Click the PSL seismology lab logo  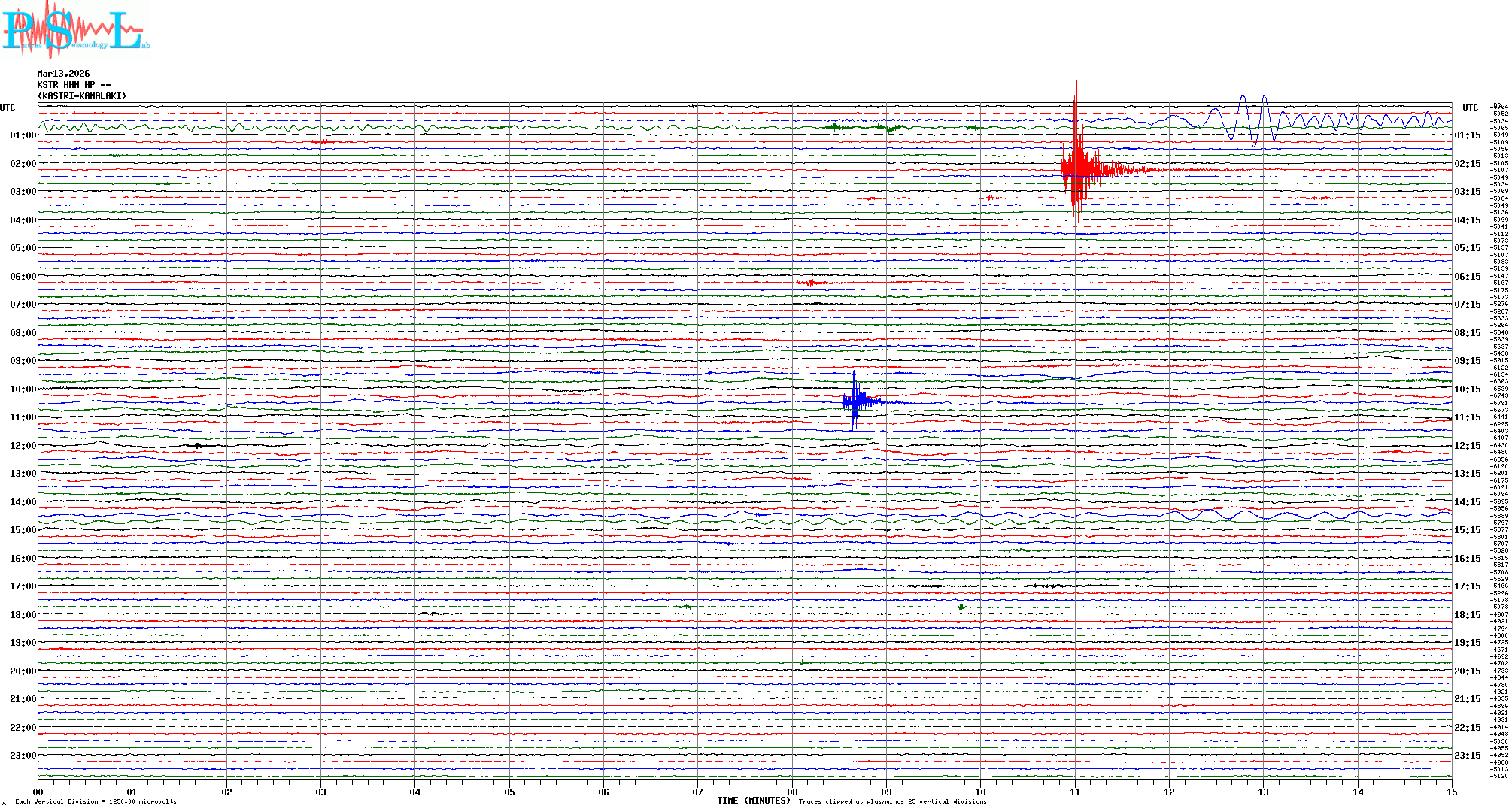[x=75, y=30]
